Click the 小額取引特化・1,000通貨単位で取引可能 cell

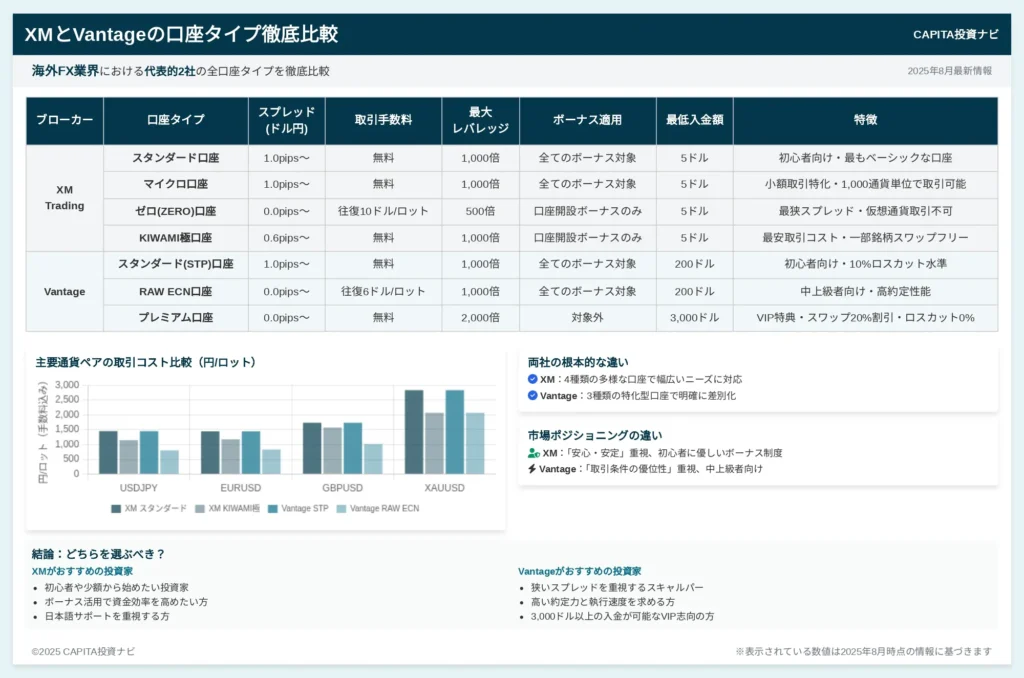pos(865,184)
